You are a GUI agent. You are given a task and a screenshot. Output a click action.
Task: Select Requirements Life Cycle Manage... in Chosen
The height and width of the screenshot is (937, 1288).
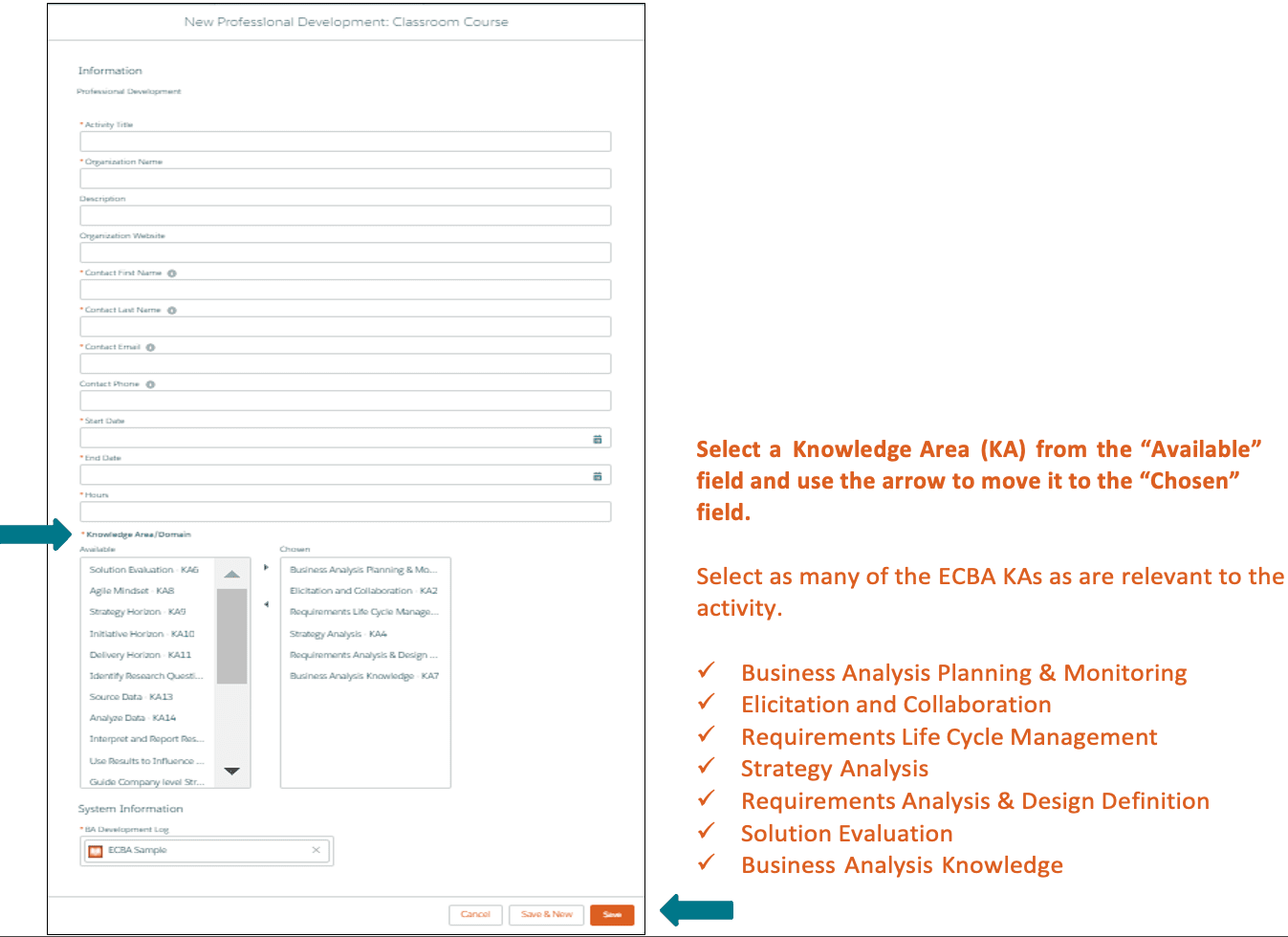(365, 612)
